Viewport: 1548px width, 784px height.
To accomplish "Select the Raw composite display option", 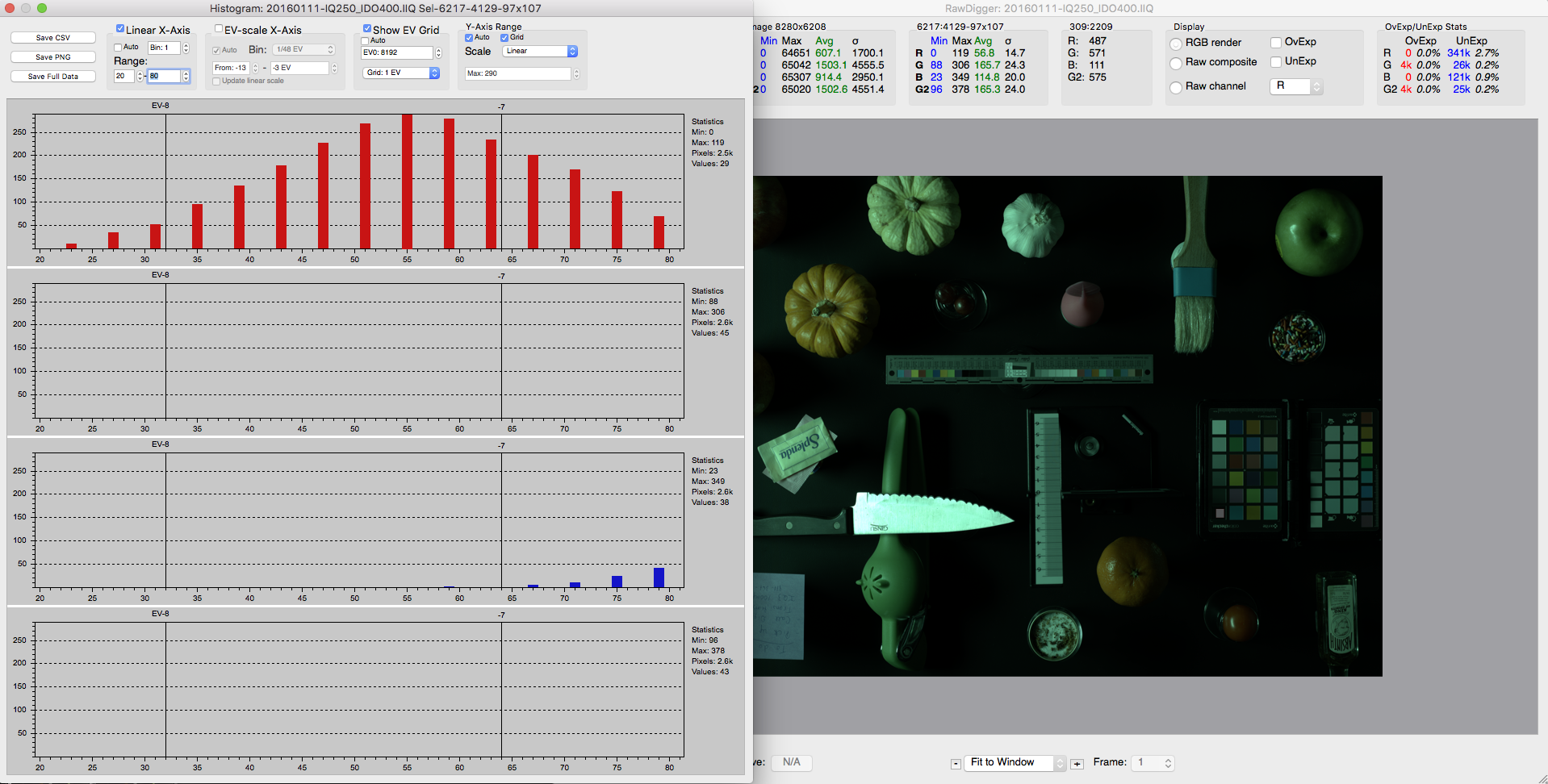I will 1176,63.
